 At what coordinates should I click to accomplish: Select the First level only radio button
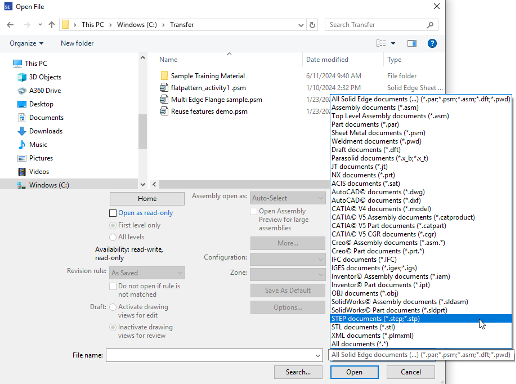point(113,225)
